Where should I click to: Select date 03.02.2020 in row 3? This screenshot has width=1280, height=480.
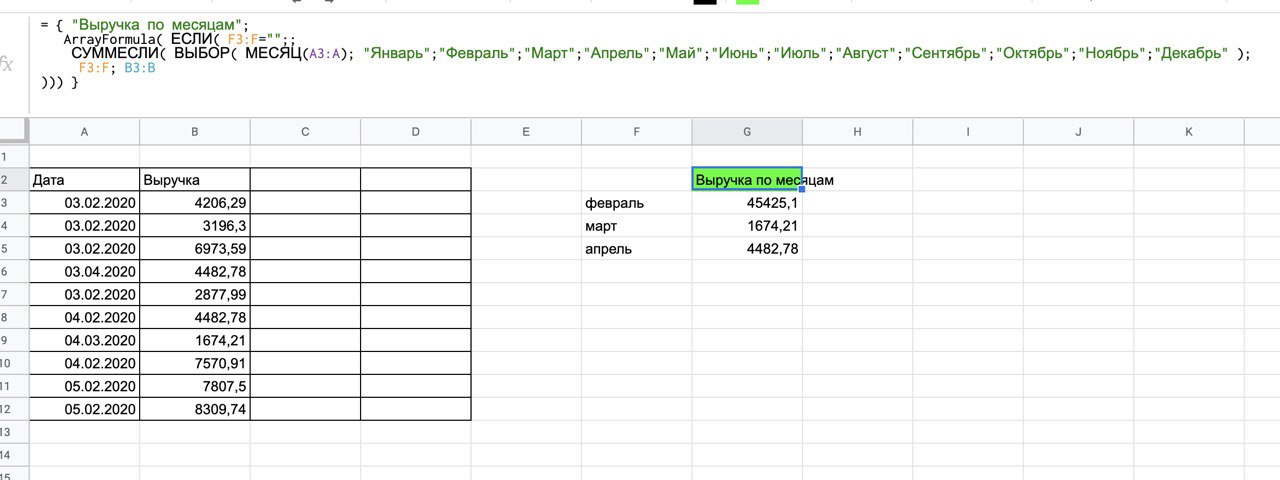pos(85,203)
